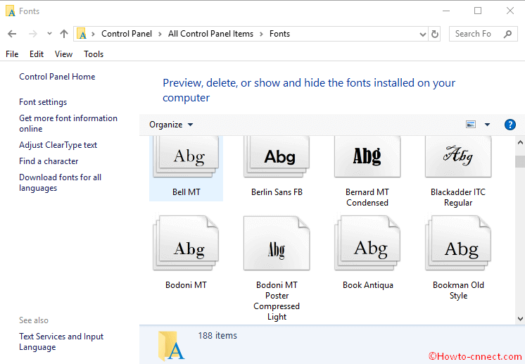Image resolution: width=525 pixels, height=364 pixels.
Task: Click the Fonts breadcrumb segment
Action: point(280,34)
